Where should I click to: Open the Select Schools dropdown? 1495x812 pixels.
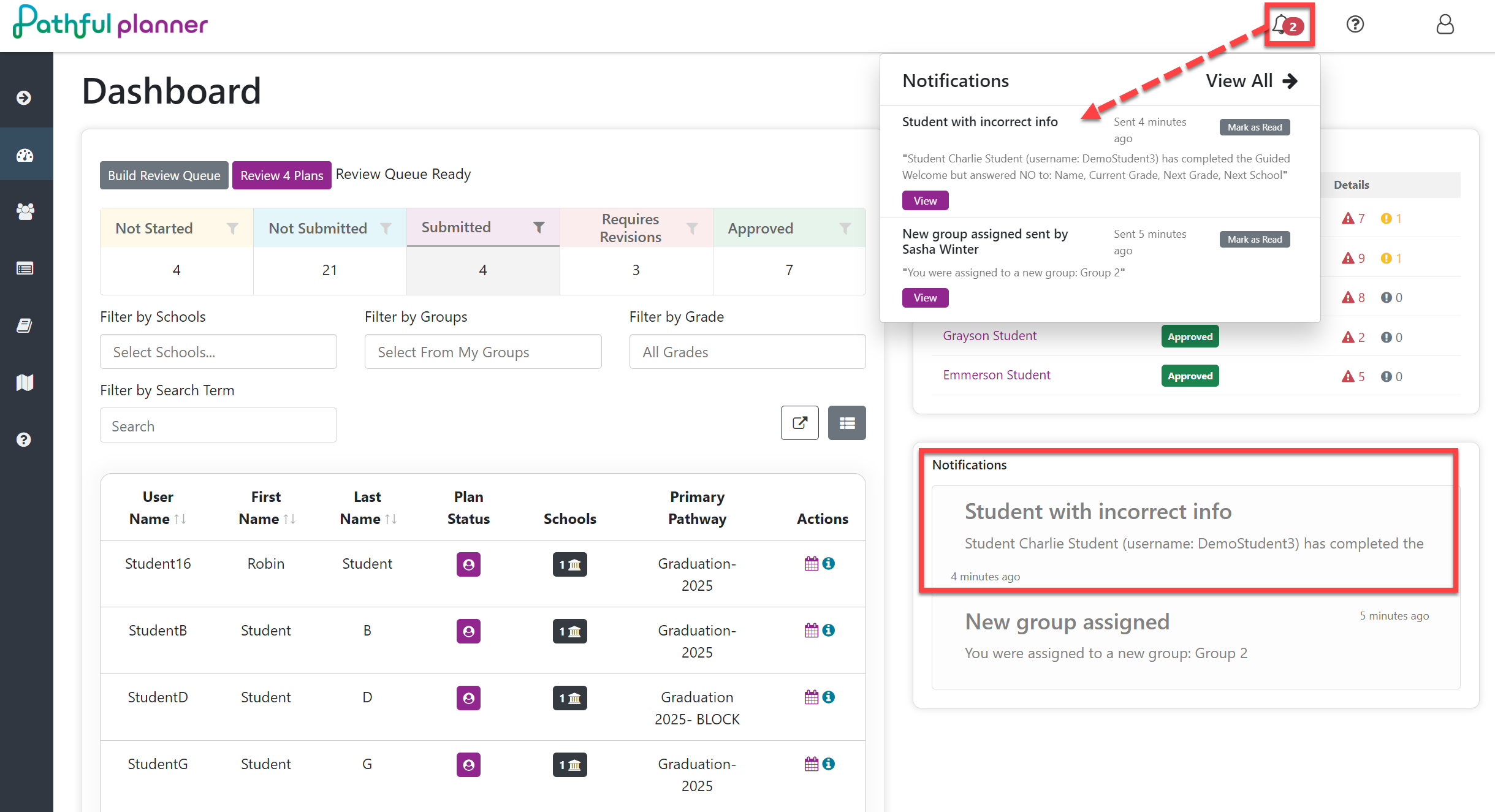pos(218,352)
